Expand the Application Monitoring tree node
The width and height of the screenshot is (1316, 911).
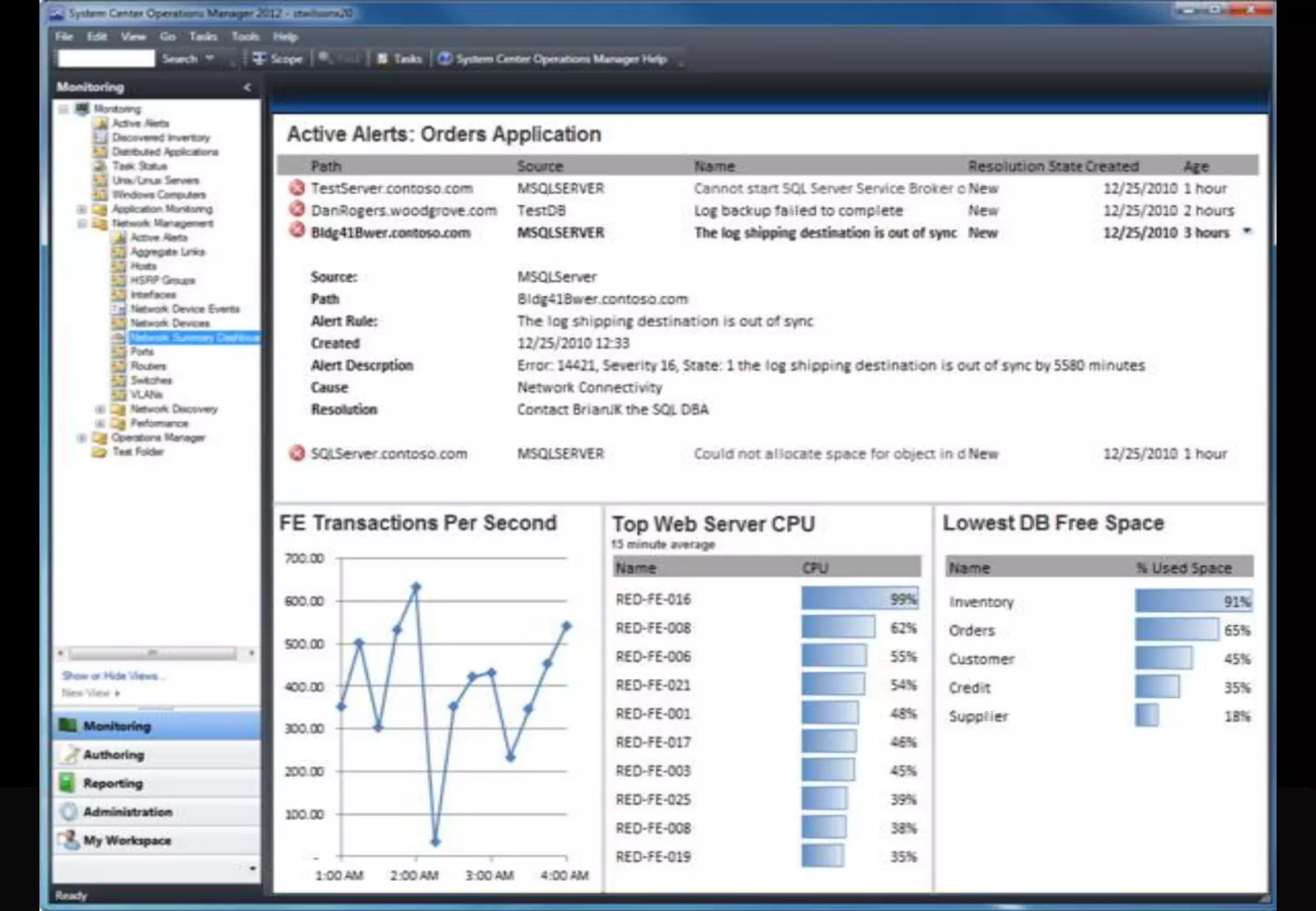[82, 209]
